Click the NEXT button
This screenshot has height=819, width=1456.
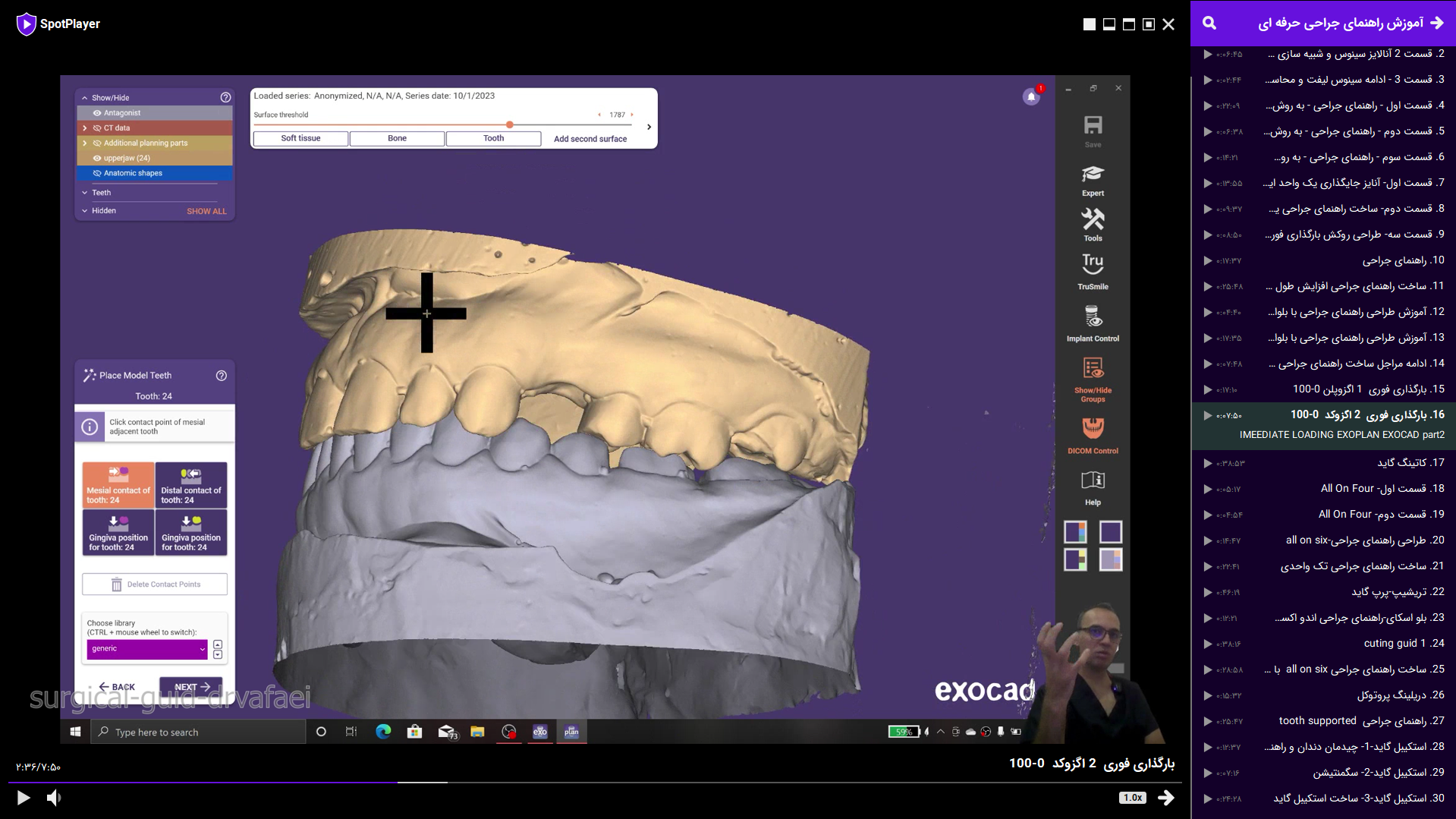[x=191, y=687]
